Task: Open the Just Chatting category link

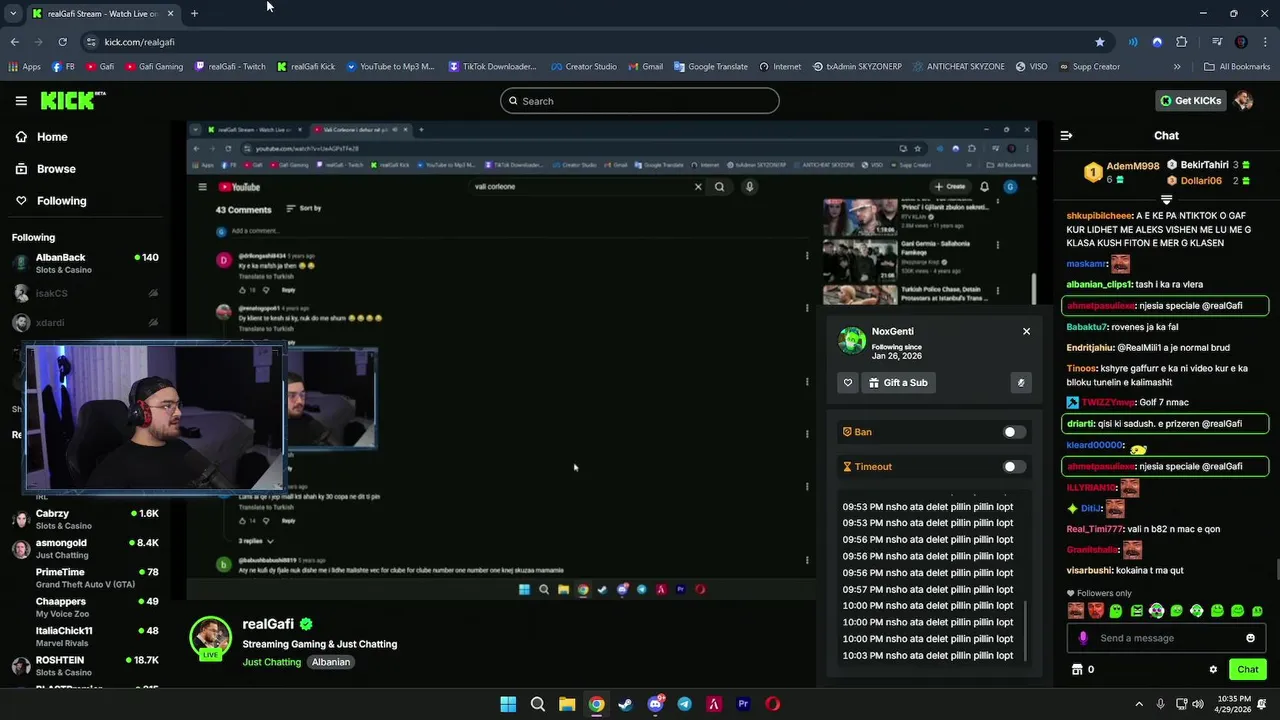Action: (x=271, y=662)
